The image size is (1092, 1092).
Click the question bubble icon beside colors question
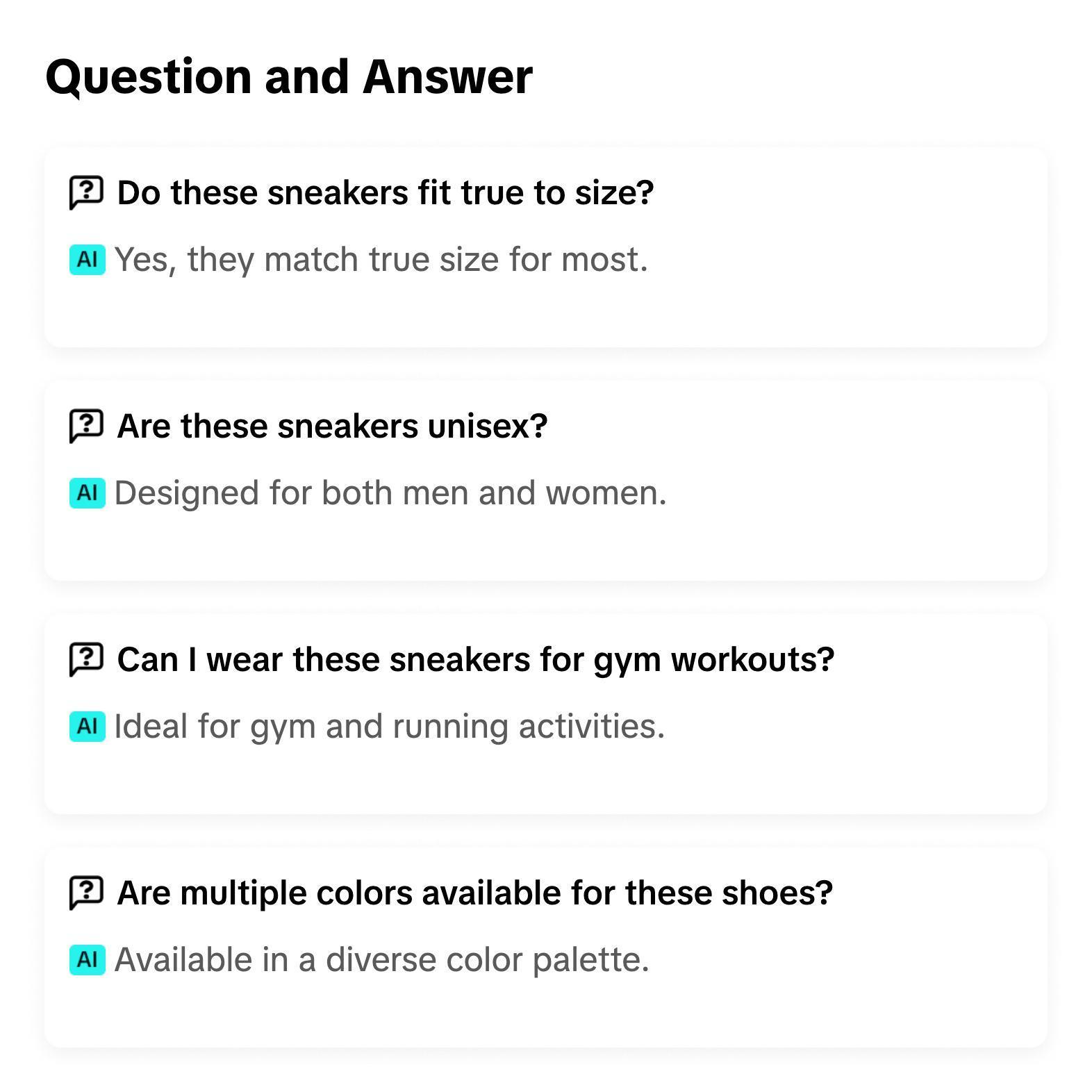(x=85, y=893)
